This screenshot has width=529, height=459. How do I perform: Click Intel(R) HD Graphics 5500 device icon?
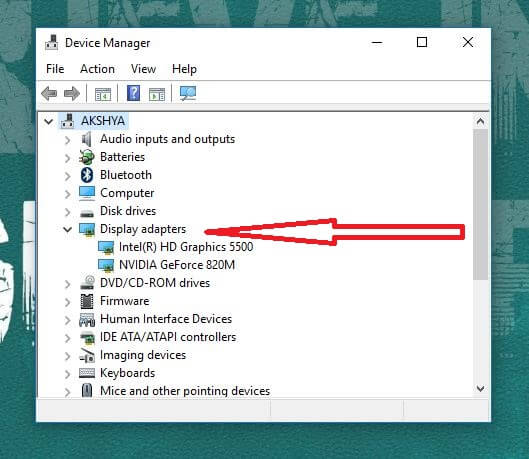(x=106, y=248)
